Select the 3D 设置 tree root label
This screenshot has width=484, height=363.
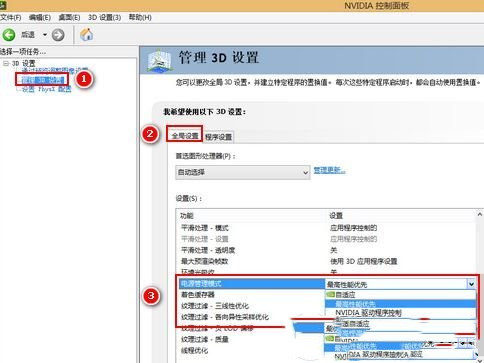[23, 63]
